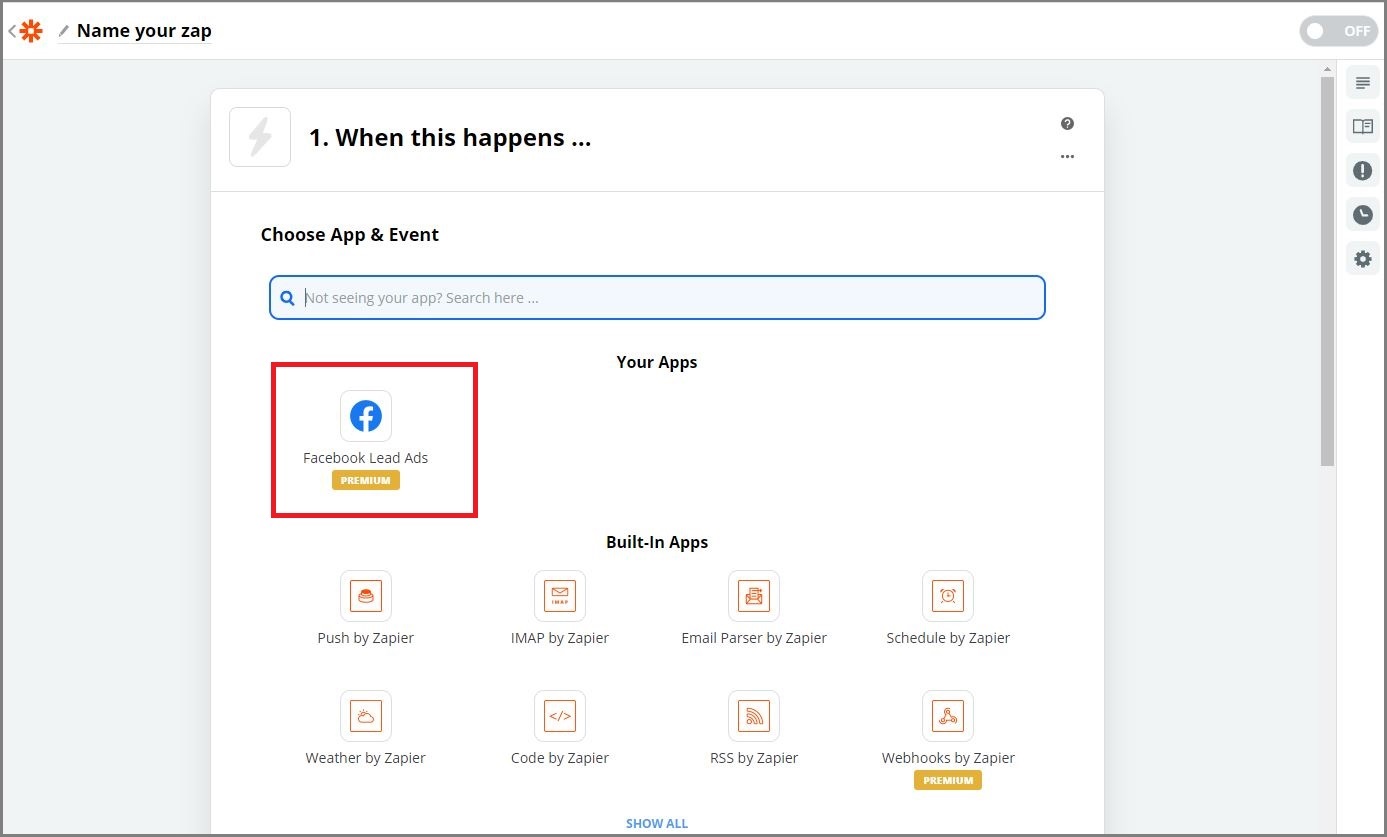The width and height of the screenshot is (1387, 837).
Task: Click the Zapier logo home icon
Action: (32, 31)
